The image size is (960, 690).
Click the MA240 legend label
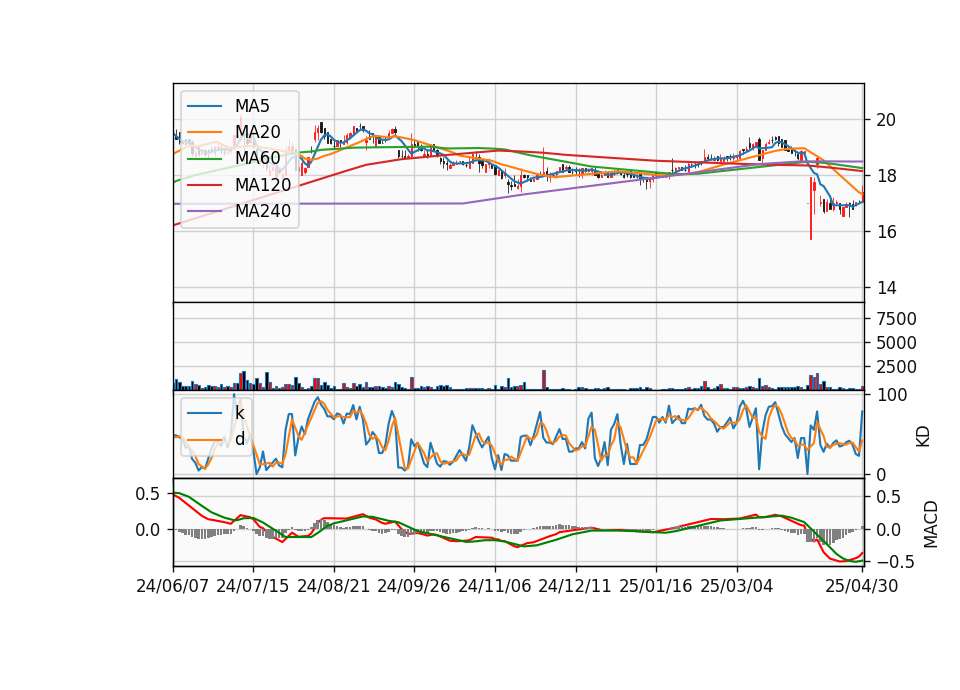pyautogui.click(x=263, y=211)
